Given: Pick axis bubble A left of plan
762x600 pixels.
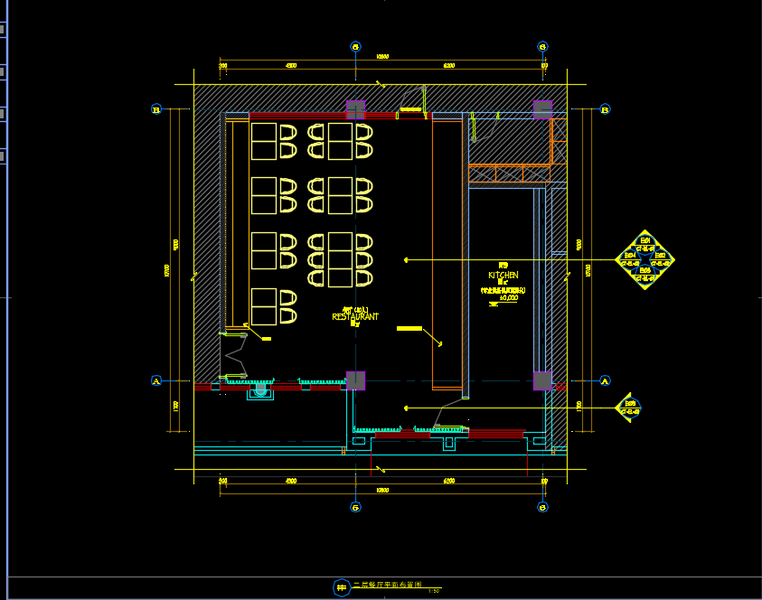Looking at the screenshot, I should point(156,381).
